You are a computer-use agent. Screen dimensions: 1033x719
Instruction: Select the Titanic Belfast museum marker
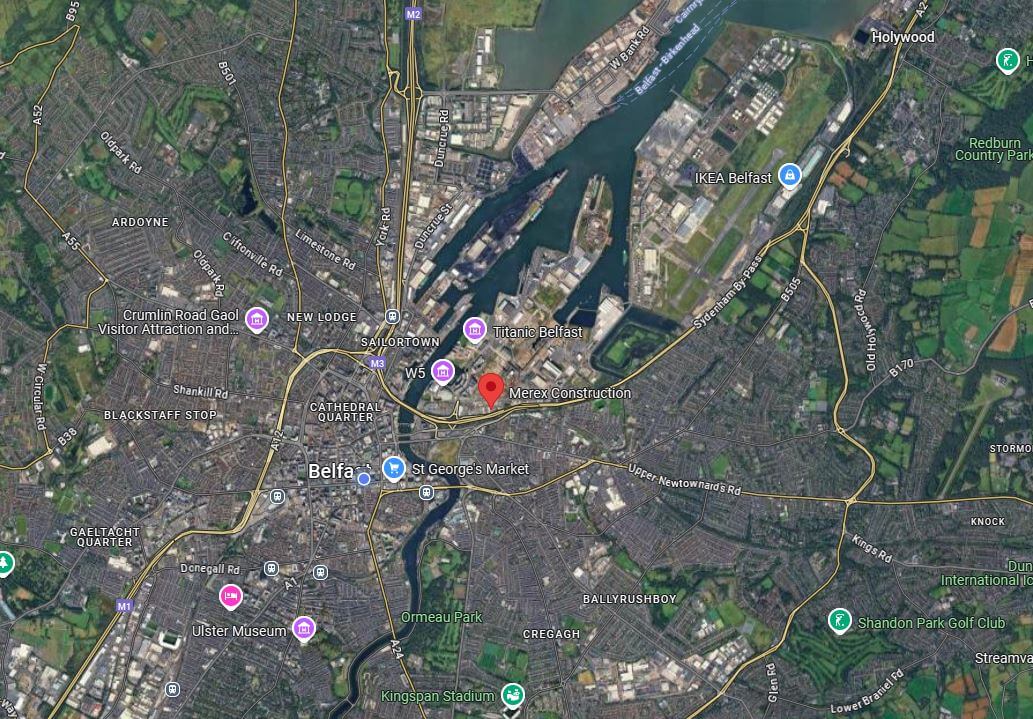[x=474, y=330]
